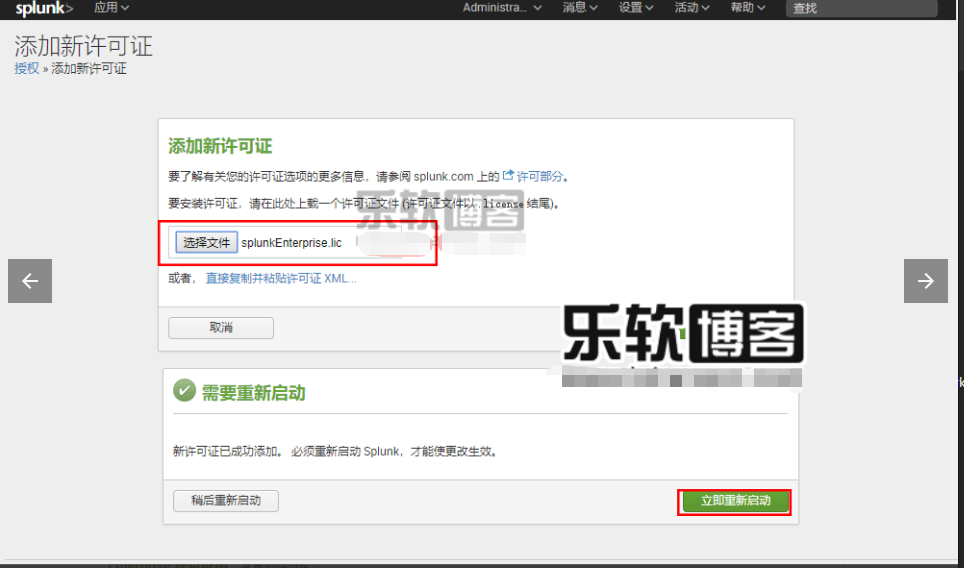Click the 选择文件 button

pyautogui.click(x=207, y=242)
